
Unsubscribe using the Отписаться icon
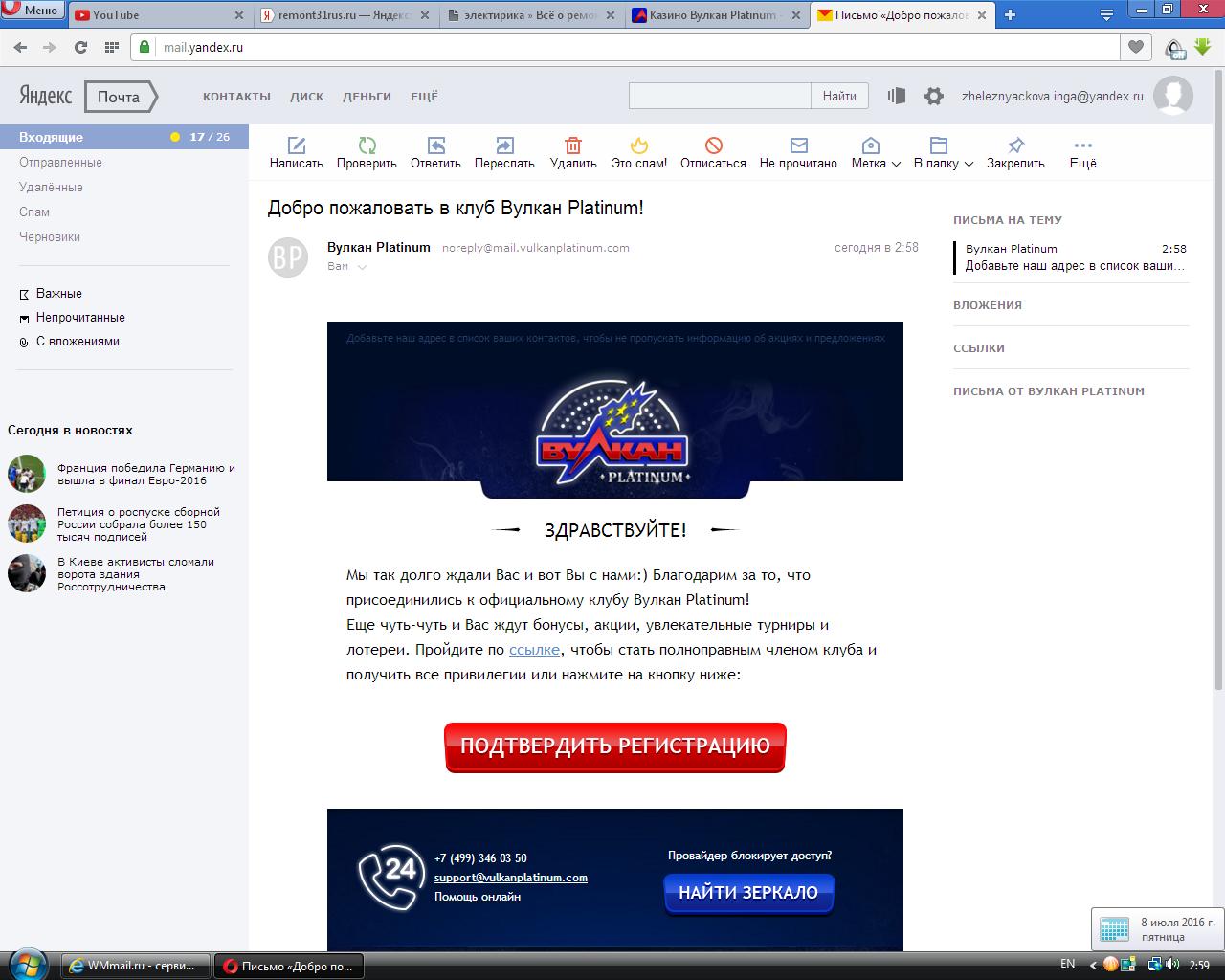point(713,153)
